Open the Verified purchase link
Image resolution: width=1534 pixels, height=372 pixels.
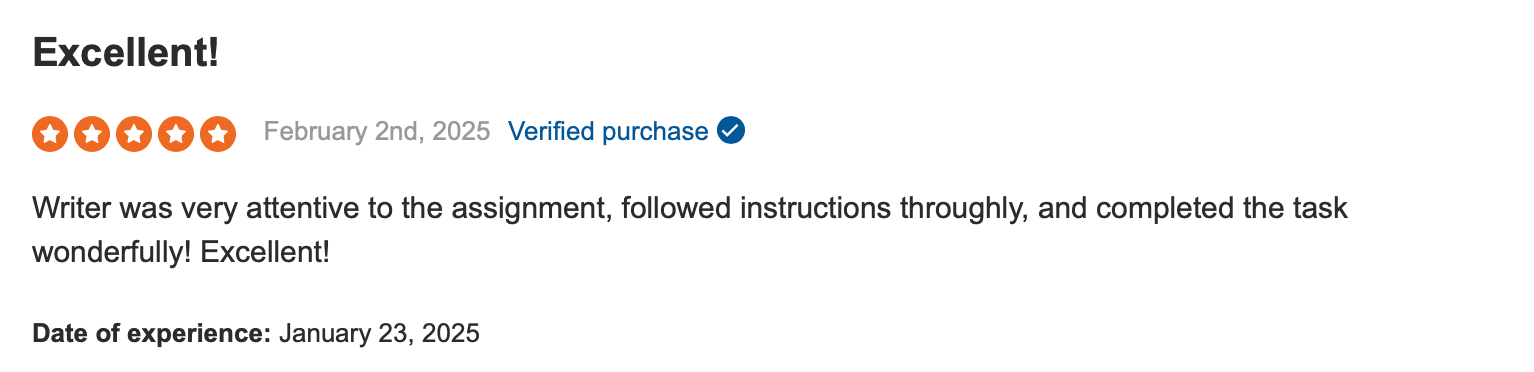coord(608,131)
